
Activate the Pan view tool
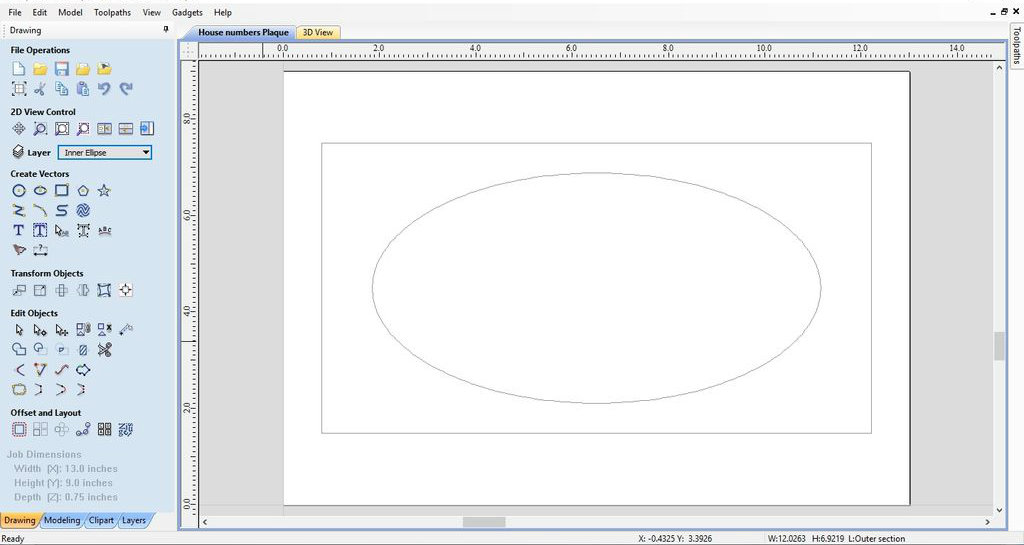tap(19, 129)
